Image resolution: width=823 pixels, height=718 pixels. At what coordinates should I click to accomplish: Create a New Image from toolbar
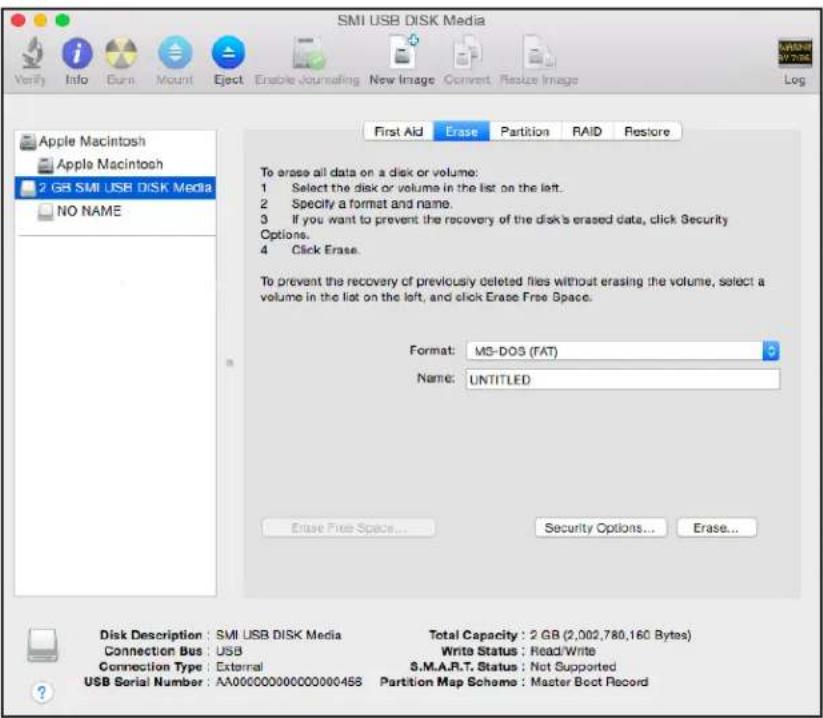click(403, 52)
